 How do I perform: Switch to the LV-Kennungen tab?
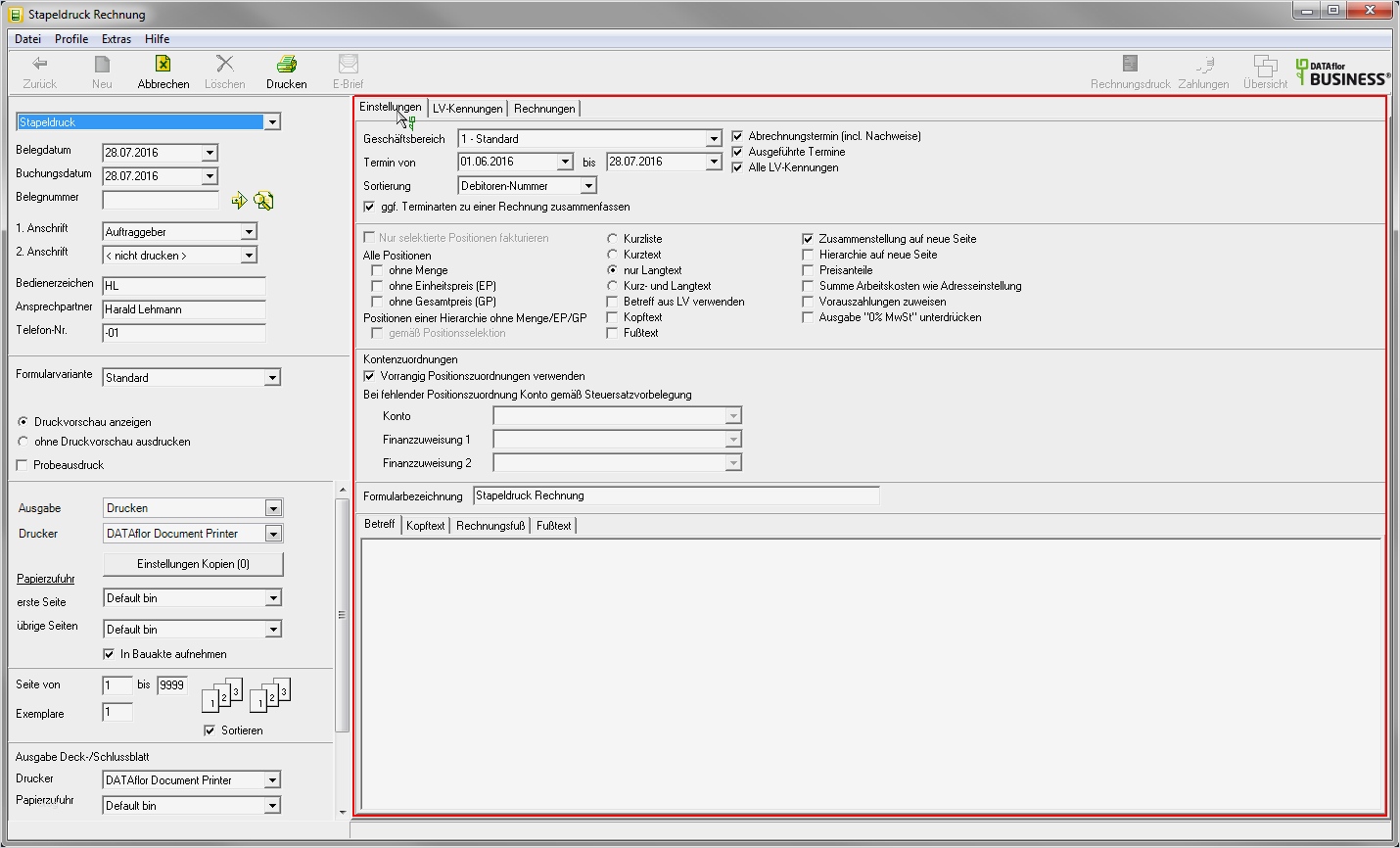[467, 109]
